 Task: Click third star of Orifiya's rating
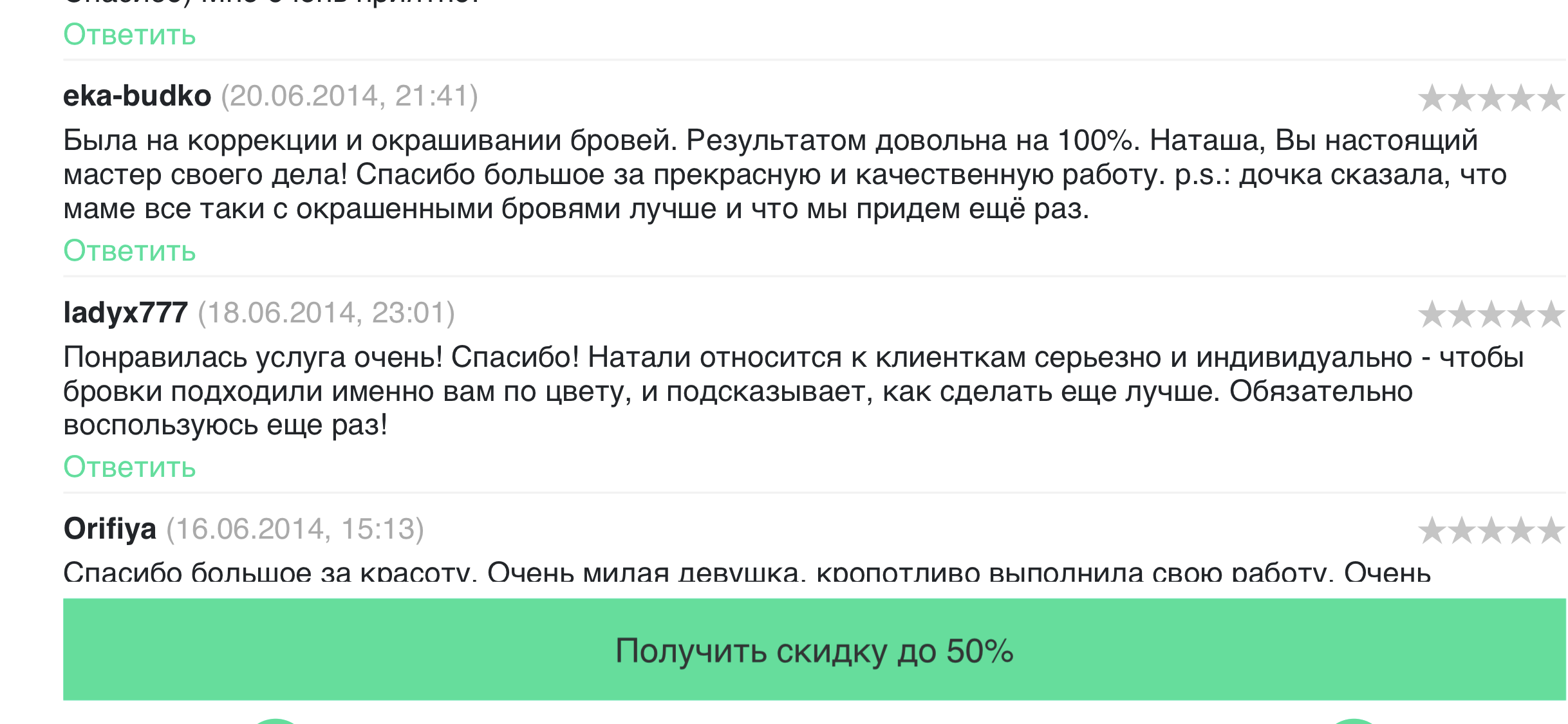1491,531
